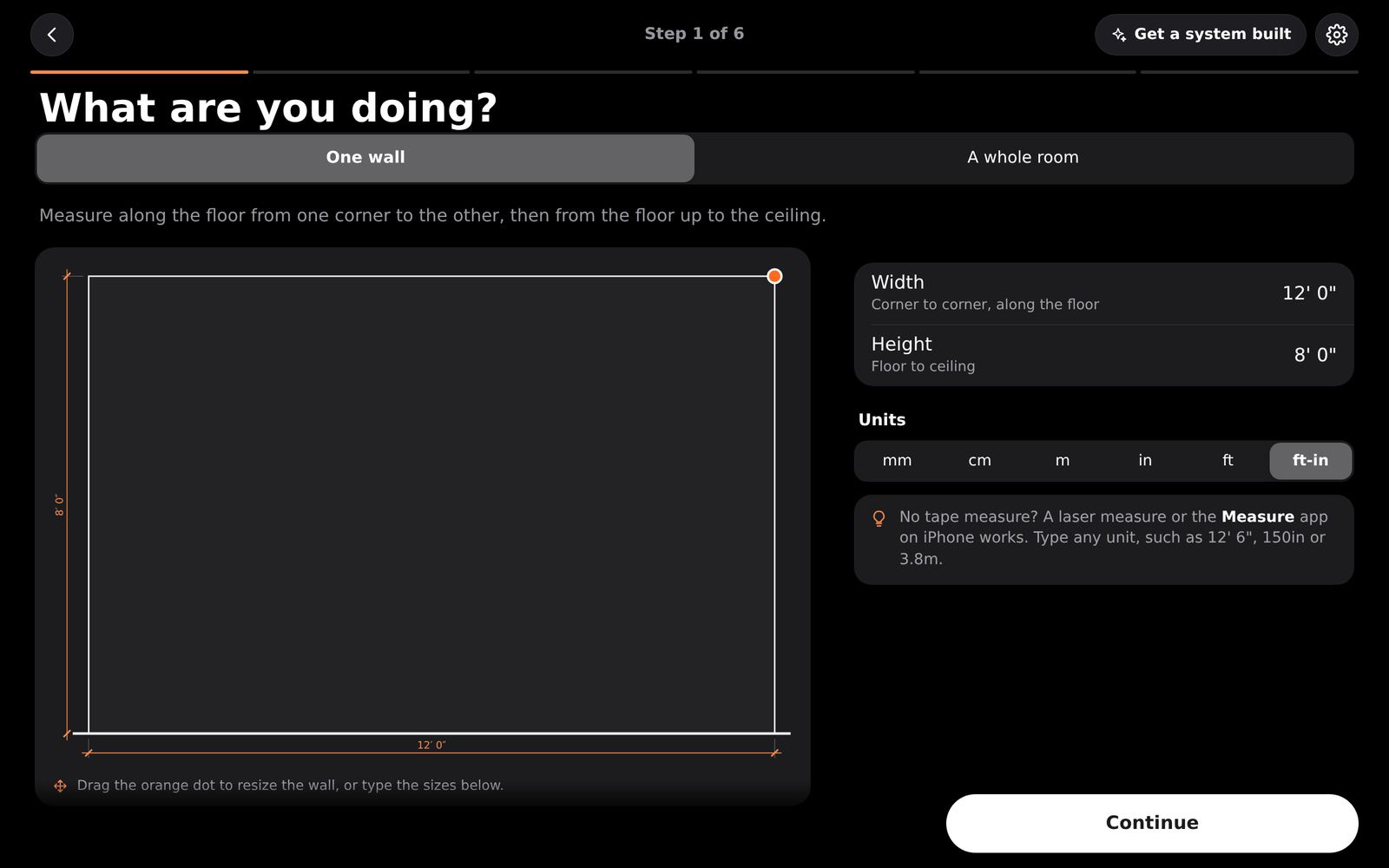Edit the Height value 8' 0"
This screenshot has height=868, width=1389.
point(1315,355)
